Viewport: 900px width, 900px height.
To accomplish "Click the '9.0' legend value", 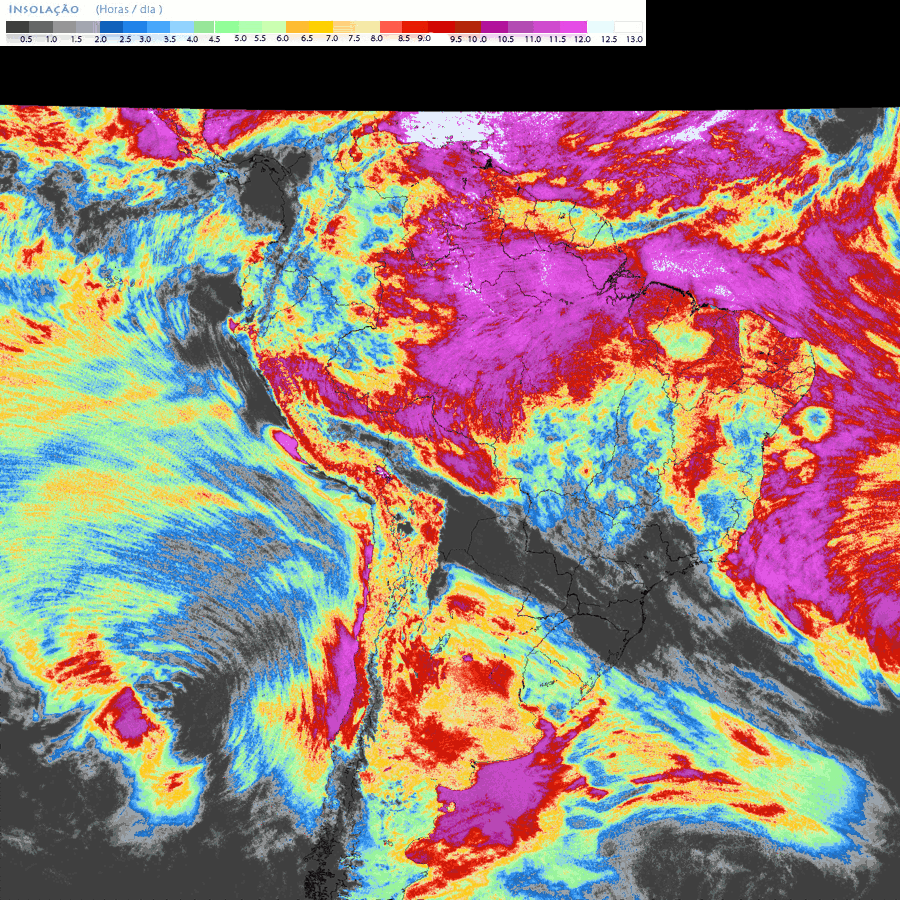I will [x=424, y=38].
